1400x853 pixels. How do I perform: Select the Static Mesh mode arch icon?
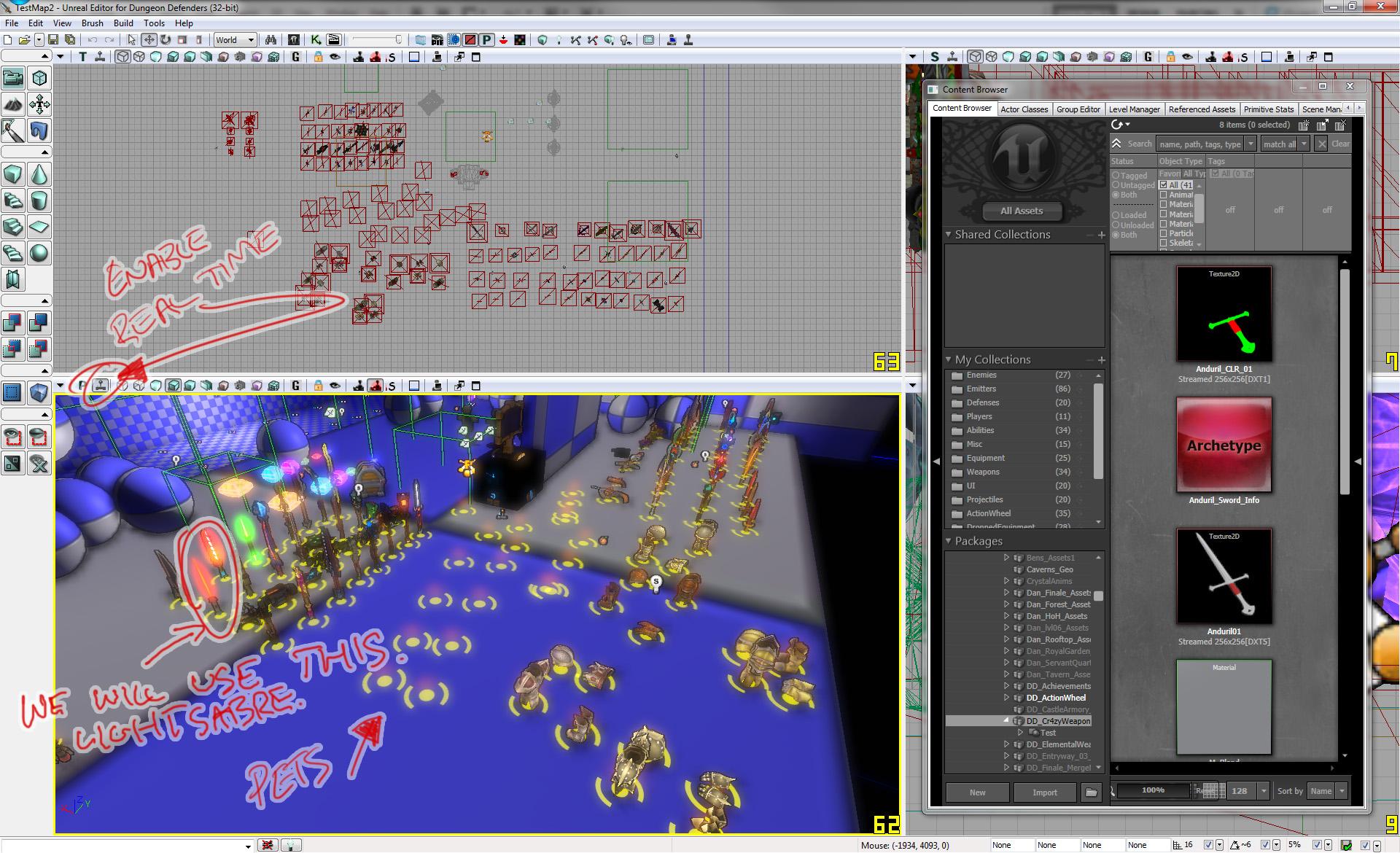click(39, 131)
